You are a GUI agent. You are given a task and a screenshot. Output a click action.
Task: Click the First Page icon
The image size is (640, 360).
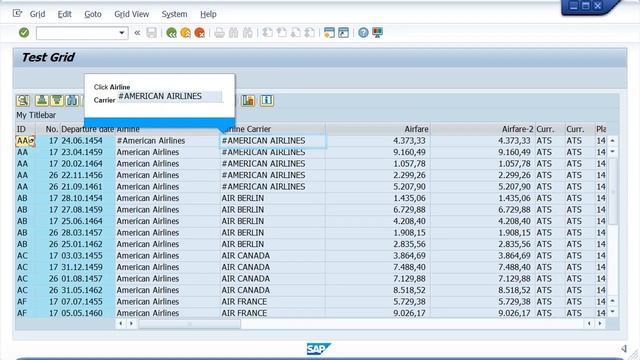point(267,33)
